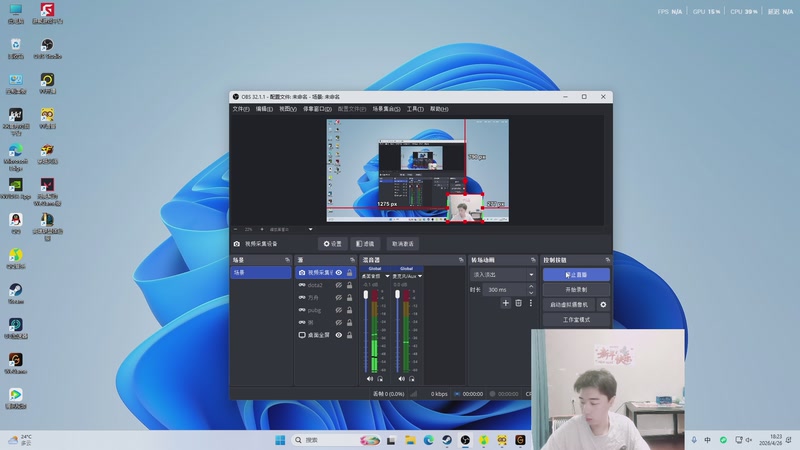Viewport: 800px width, 450px height.
Task: Open the 淡入淡出 transition dropdown
Action: pos(503,274)
